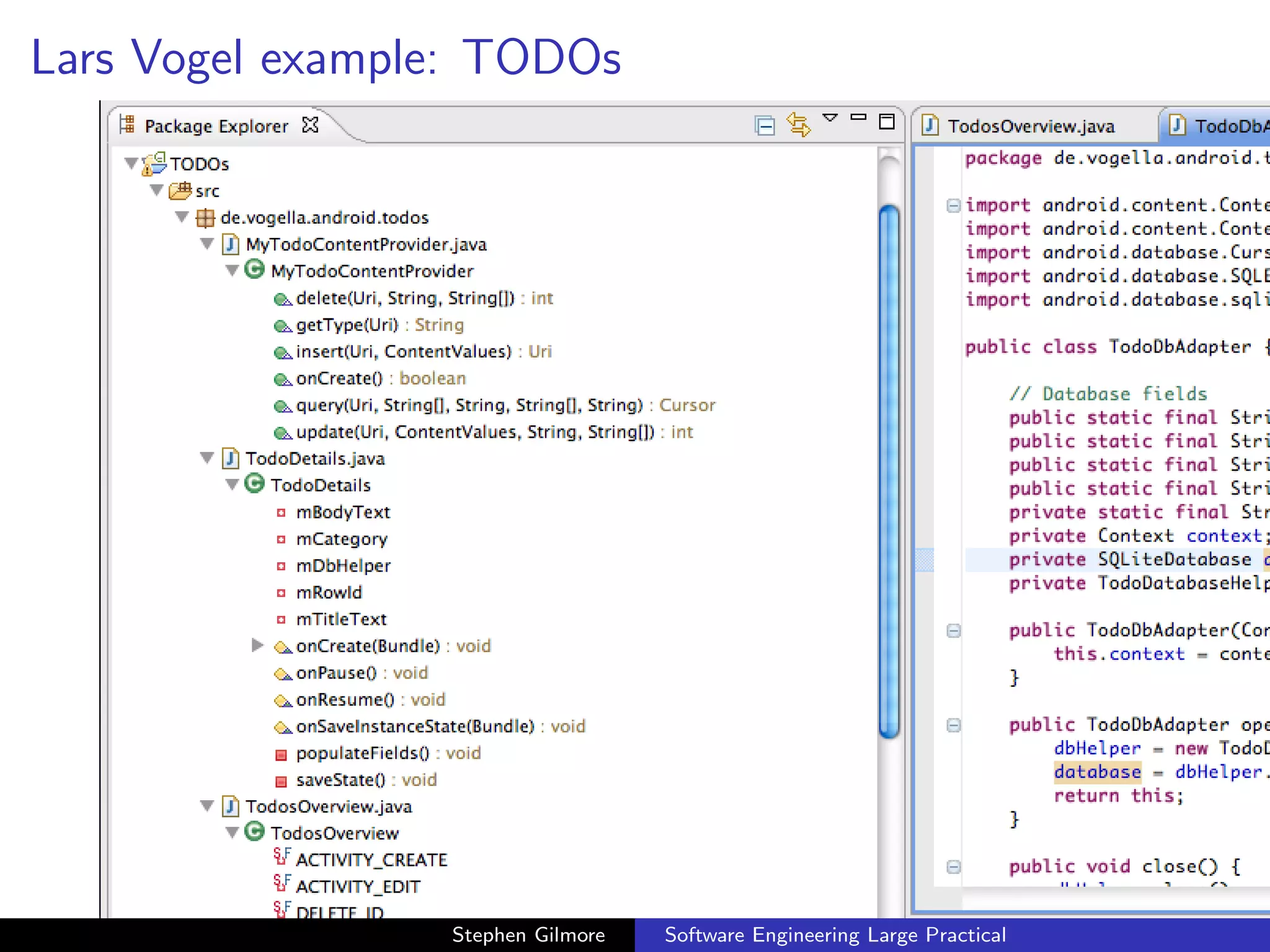The width and height of the screenshot is (1270, 952).
Task: Click the private field icon beside mRowId
Action: click(x=282, y=593)
